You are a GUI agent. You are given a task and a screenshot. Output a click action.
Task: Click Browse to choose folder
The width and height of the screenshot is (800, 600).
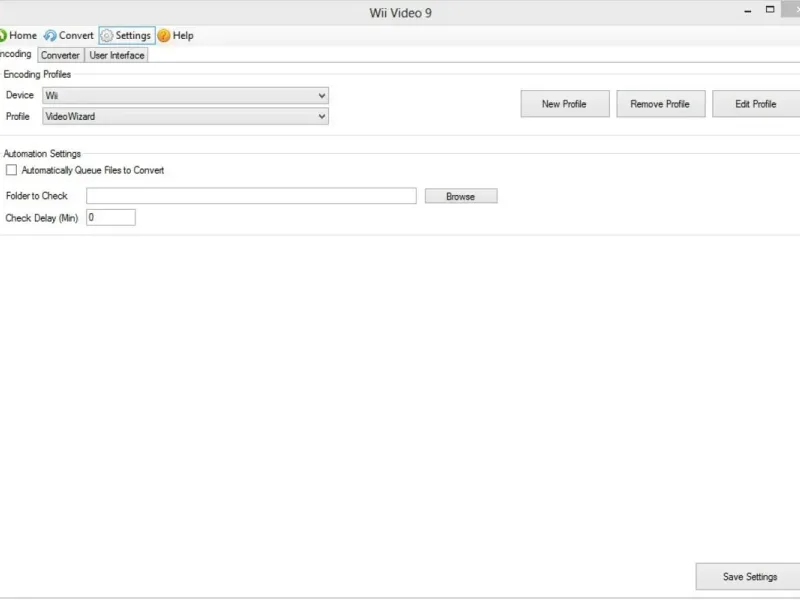[x=461, y=196]
